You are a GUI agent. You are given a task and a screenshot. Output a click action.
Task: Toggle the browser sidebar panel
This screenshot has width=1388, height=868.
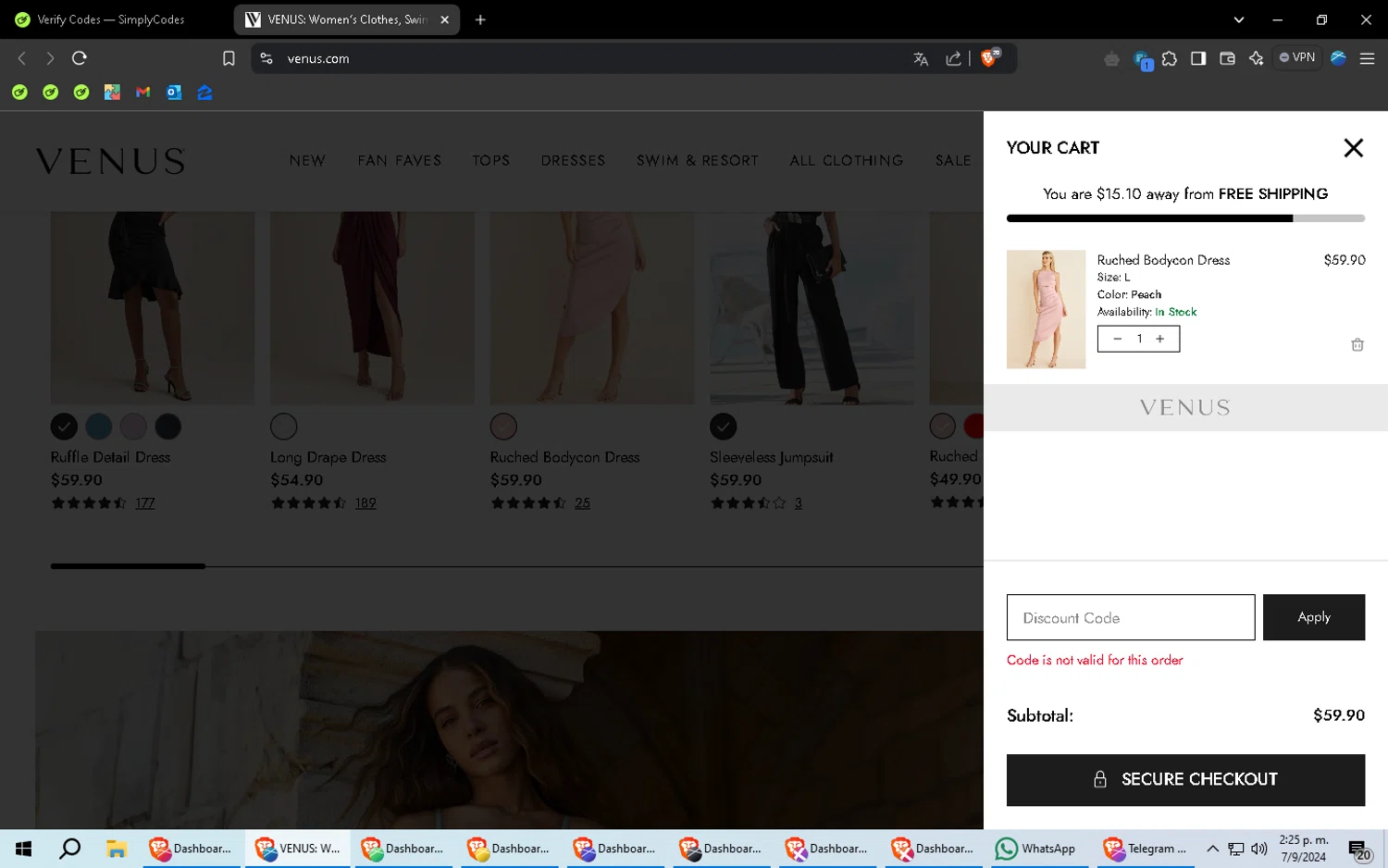point(1198,58)
